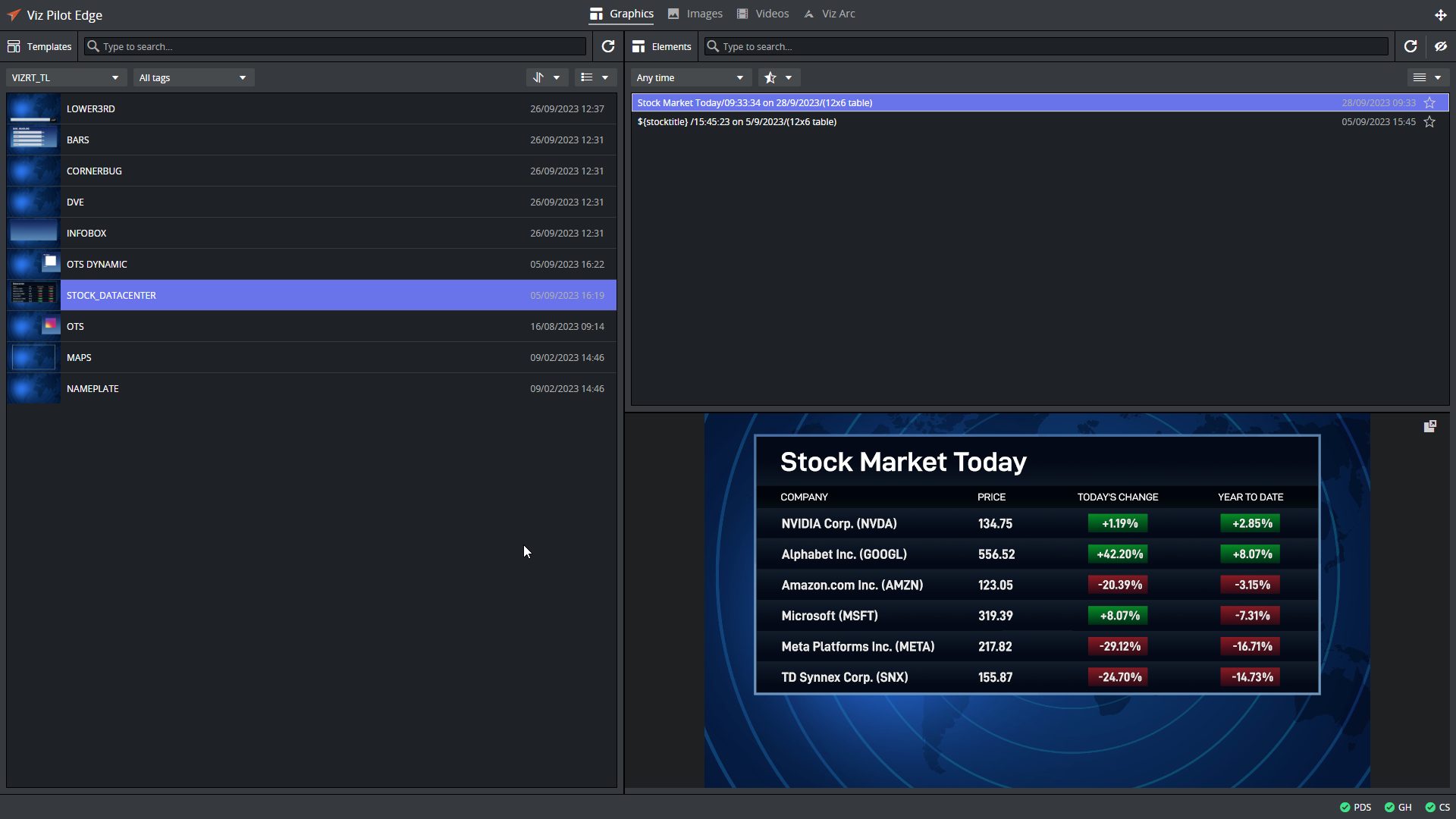Select the LOWER3RD template
Screen dimensions: 1456x819
point(91,108)
